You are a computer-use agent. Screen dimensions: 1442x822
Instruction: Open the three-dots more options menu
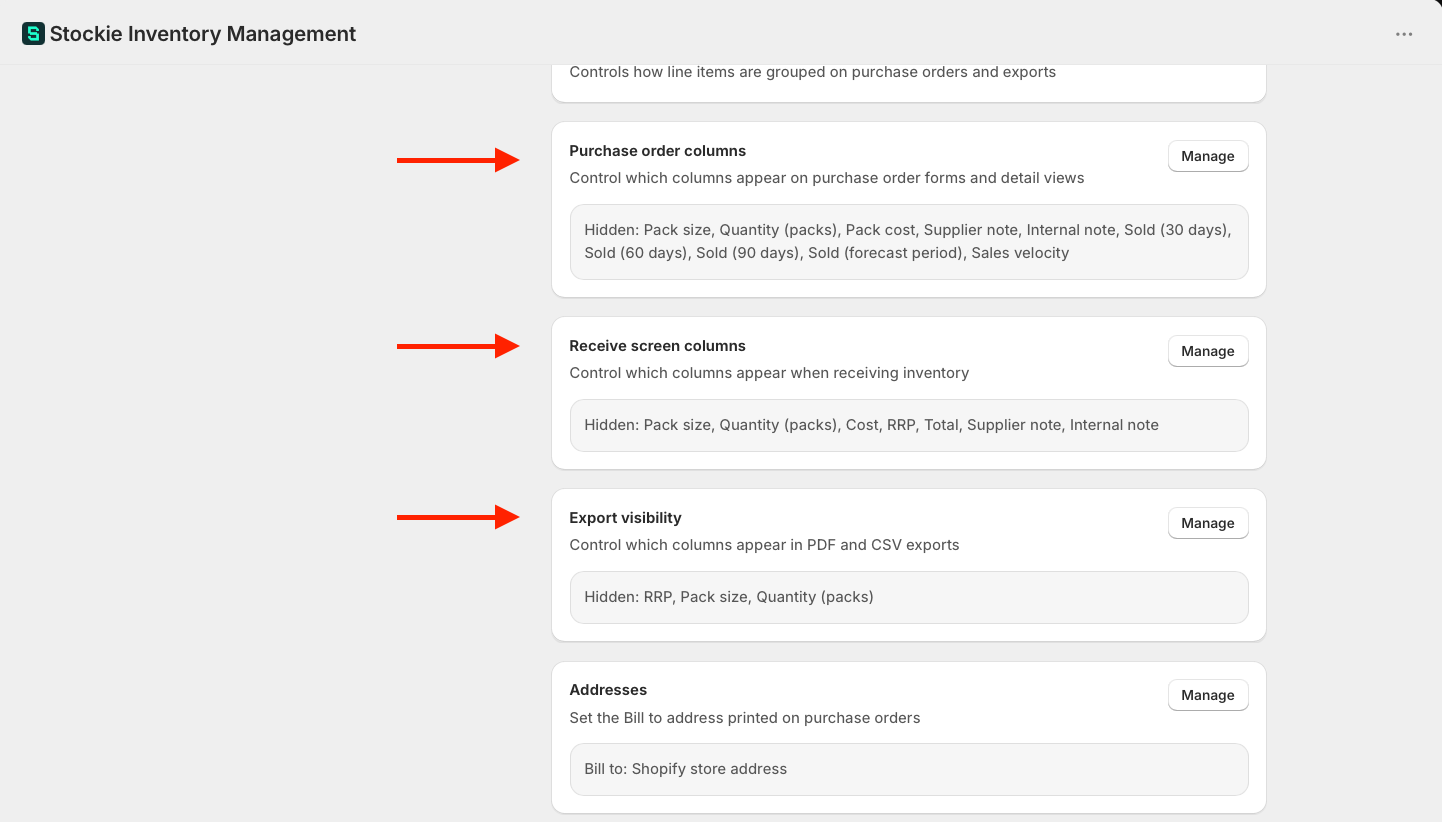click(1404, 34)
